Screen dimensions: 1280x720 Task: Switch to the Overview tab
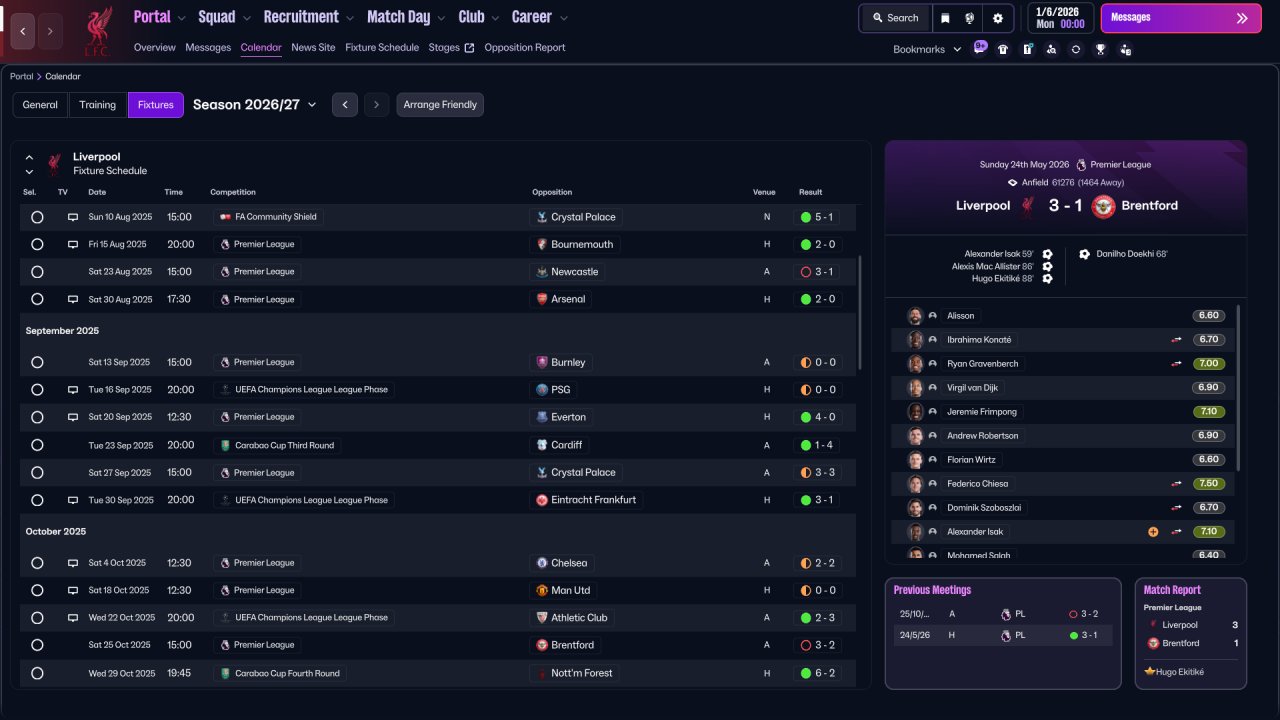(155, 48)
